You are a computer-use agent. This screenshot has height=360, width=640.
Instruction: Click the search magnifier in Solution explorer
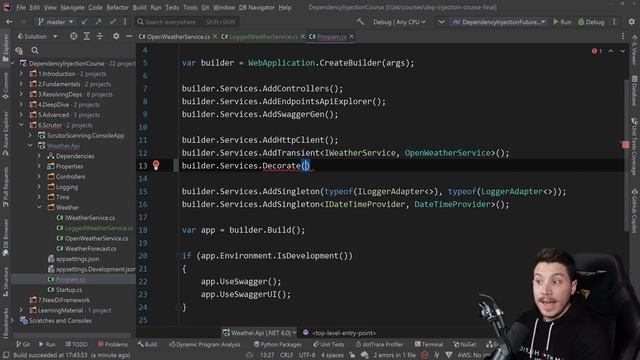35,51
